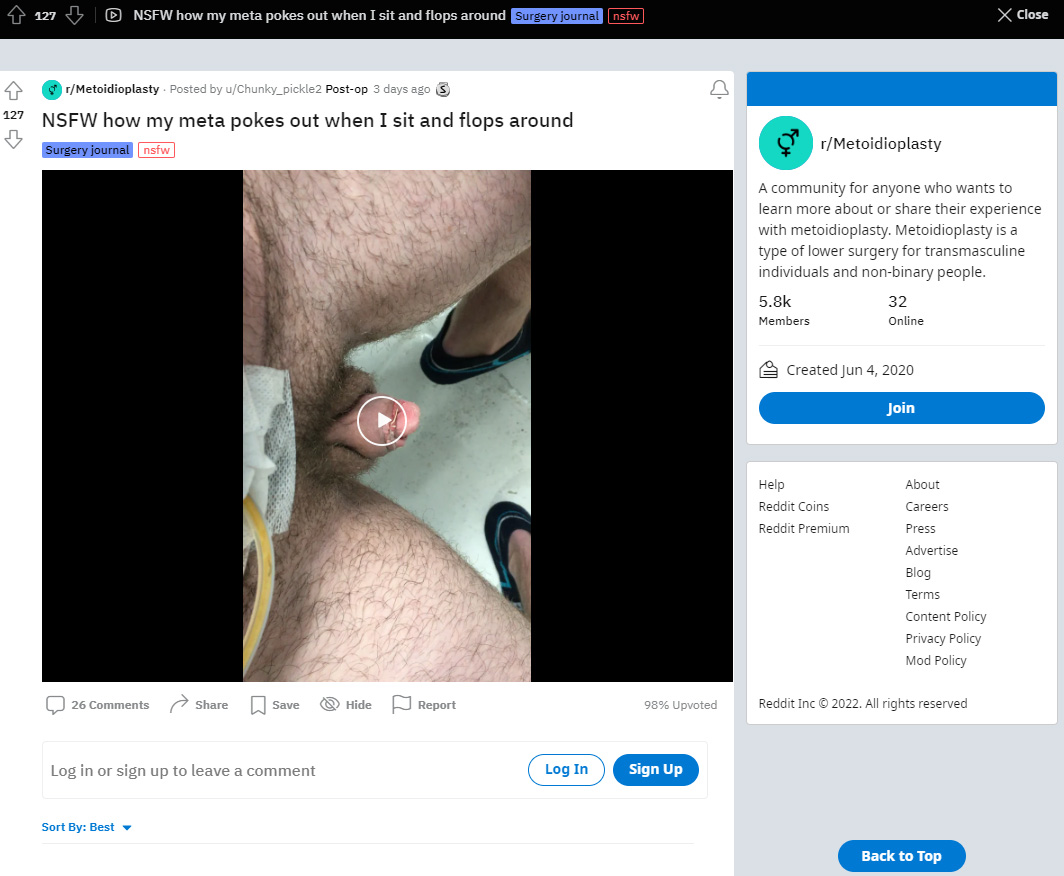Click Back to Top button

tap(901, 856)
